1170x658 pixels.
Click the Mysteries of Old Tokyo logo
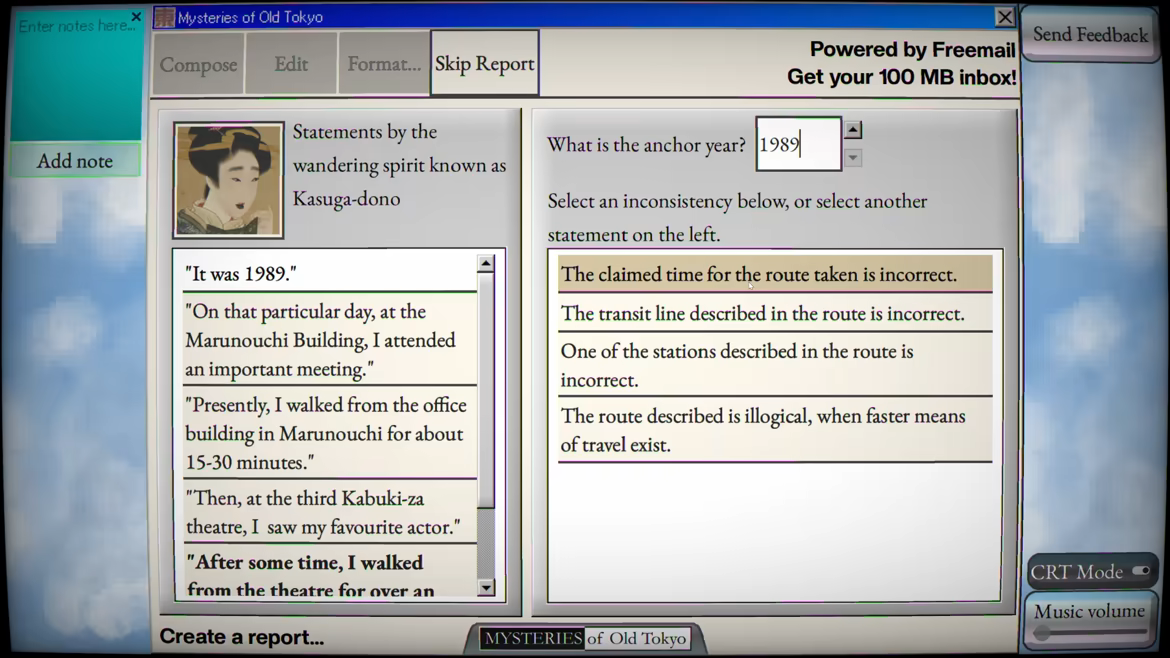(x=584, y=638)
